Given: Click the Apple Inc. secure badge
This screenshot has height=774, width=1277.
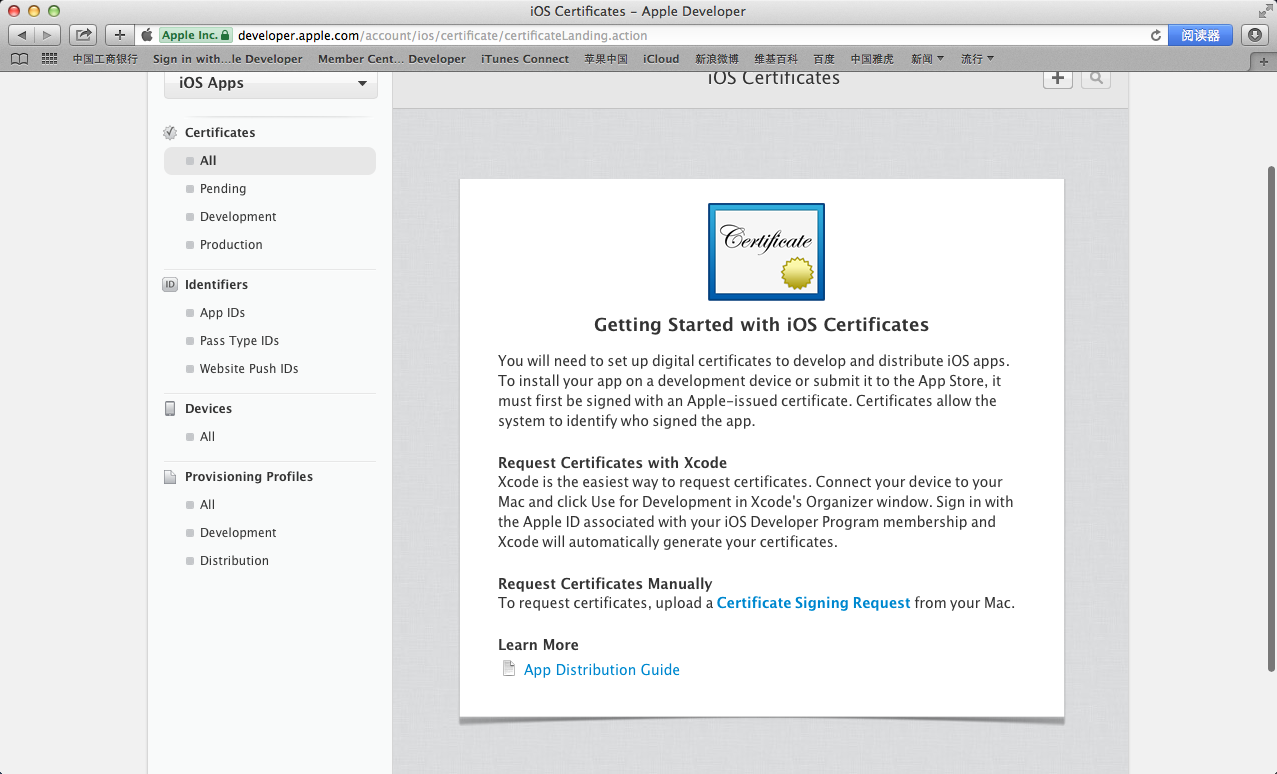Looking at the screenshot, I should [196, 35].
